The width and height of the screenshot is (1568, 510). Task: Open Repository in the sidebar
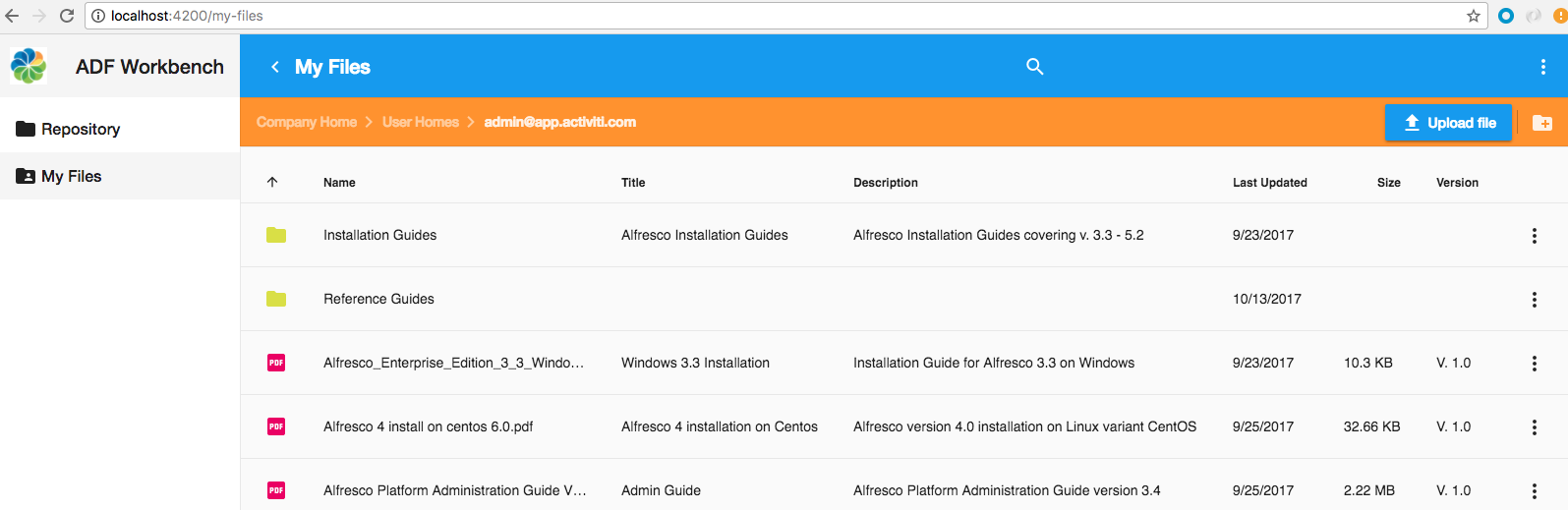(x=81, y=129)
